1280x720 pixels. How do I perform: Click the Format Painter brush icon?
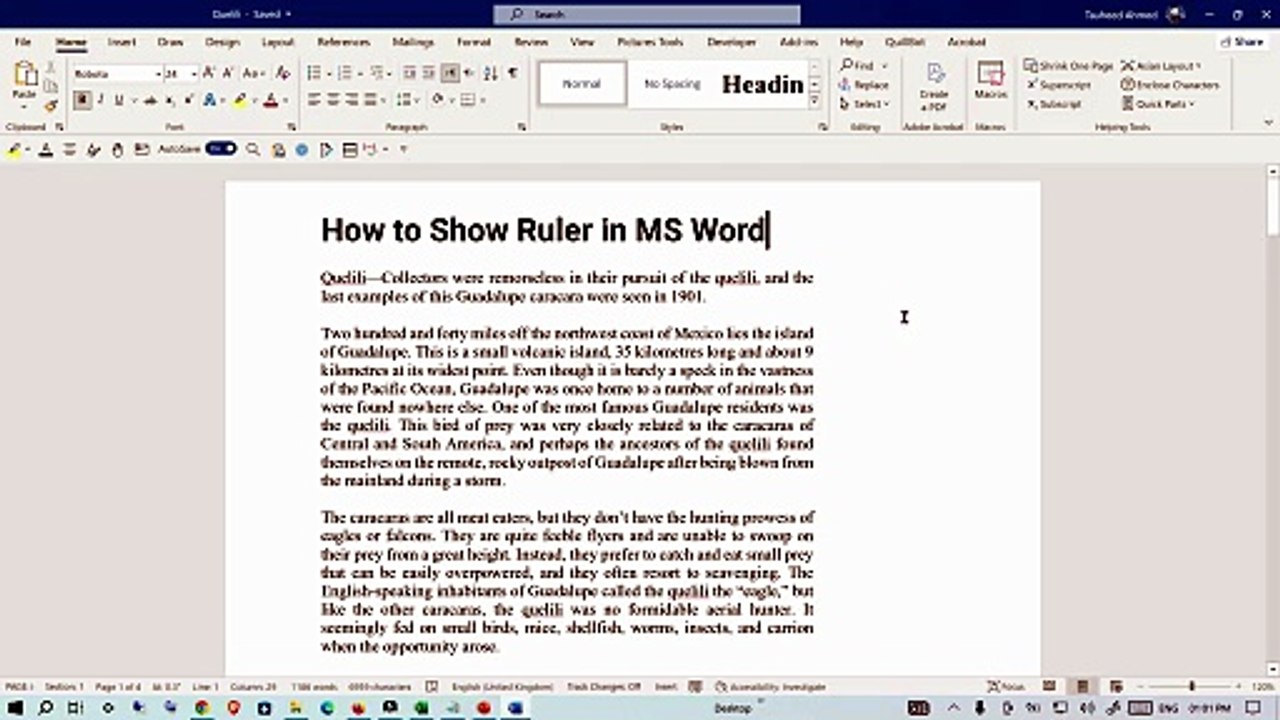click(51, 105)
